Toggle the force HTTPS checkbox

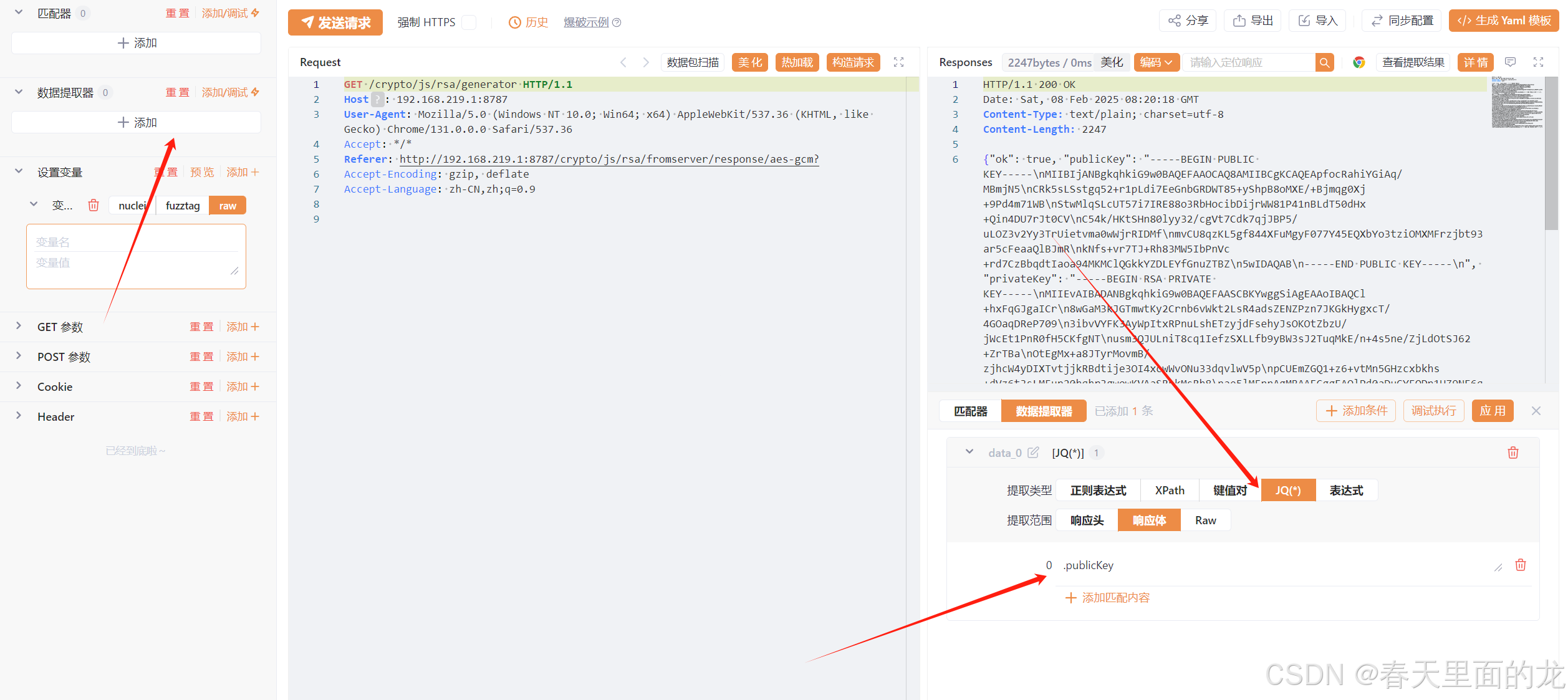pyautogui.click(x=469, y=22)
